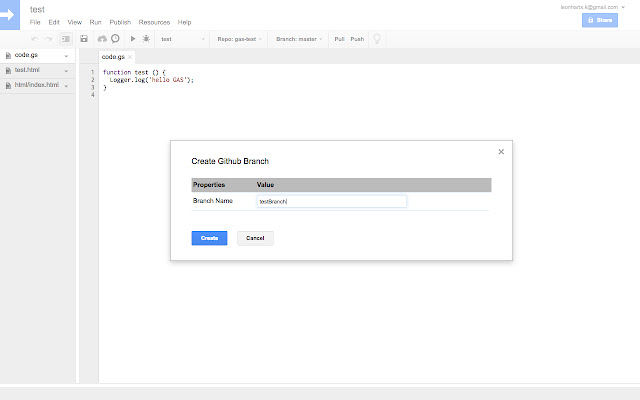This screenshot has width=640, height=400.
Task: Click the Push button in toolbar
Action: pyautogui.click(x=357, y=39)
